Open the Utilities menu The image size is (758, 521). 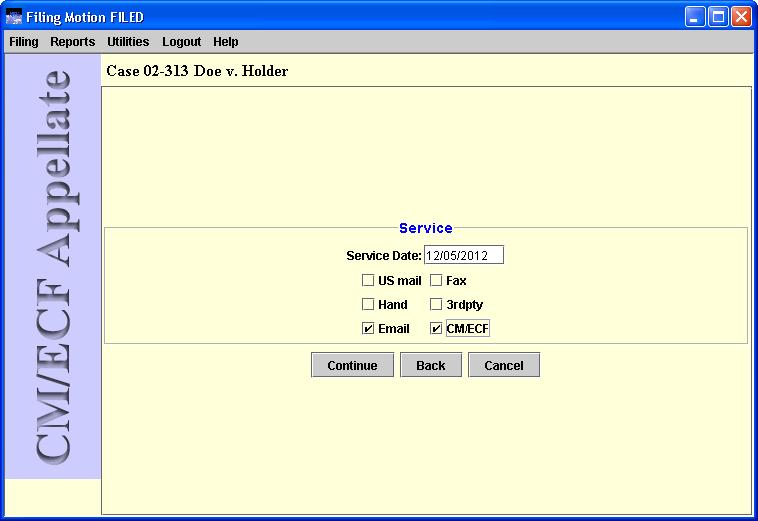click(x=128, y=42)
